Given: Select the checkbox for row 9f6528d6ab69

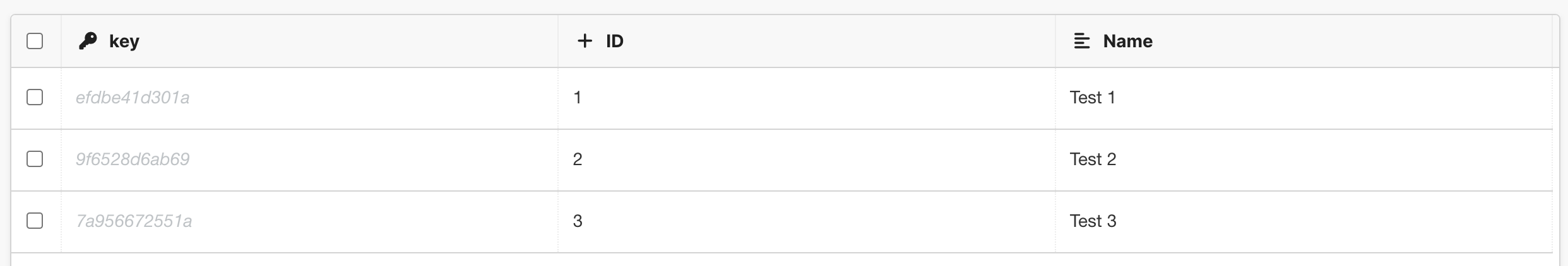Looking at the screenshot, I should [35, 159].
